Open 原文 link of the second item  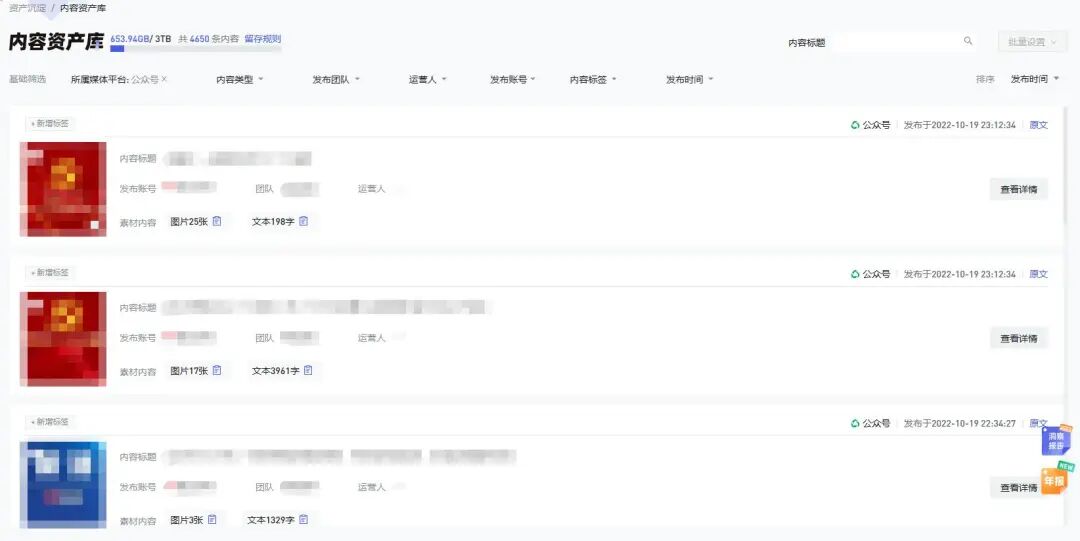(x=1038, y=274)
